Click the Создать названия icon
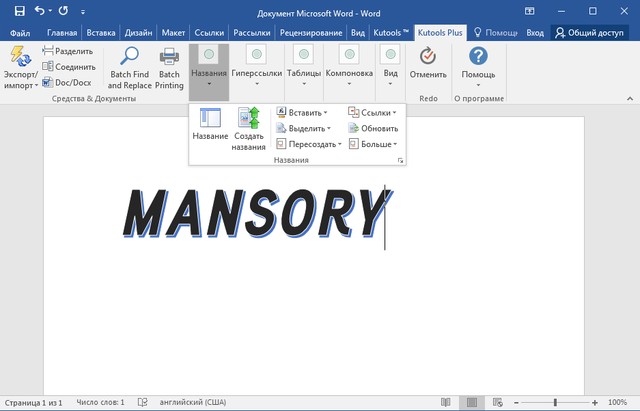Screen dimensions: 640x411 [248, 119]
